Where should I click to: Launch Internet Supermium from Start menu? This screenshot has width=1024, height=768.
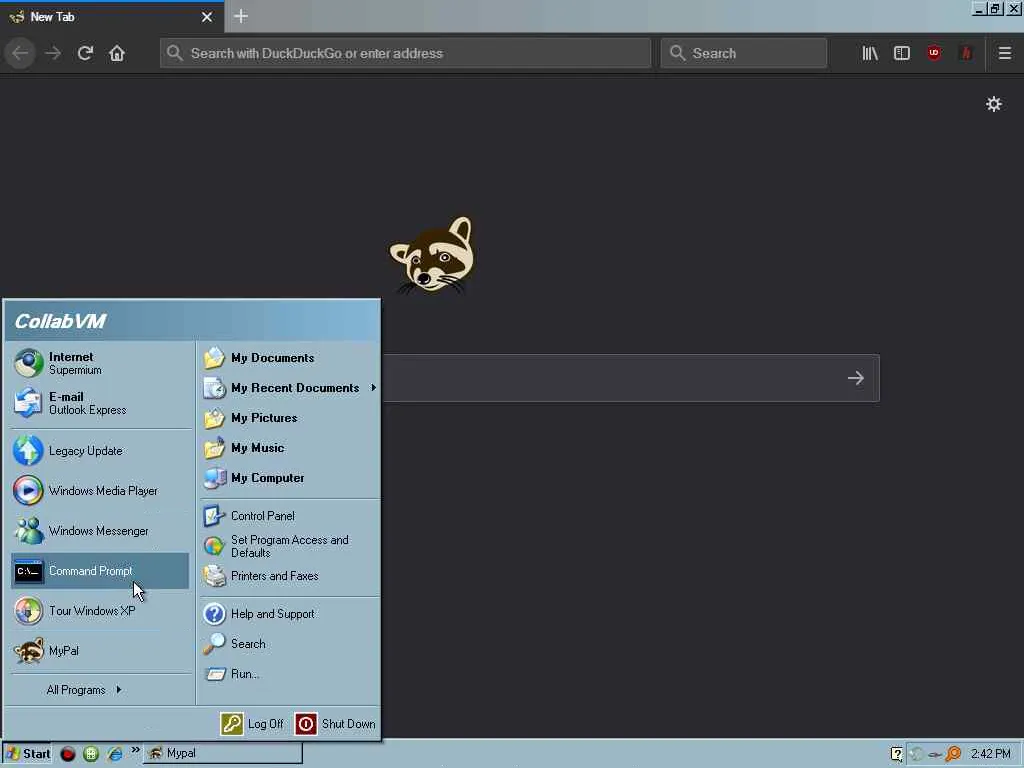(100, 363)
